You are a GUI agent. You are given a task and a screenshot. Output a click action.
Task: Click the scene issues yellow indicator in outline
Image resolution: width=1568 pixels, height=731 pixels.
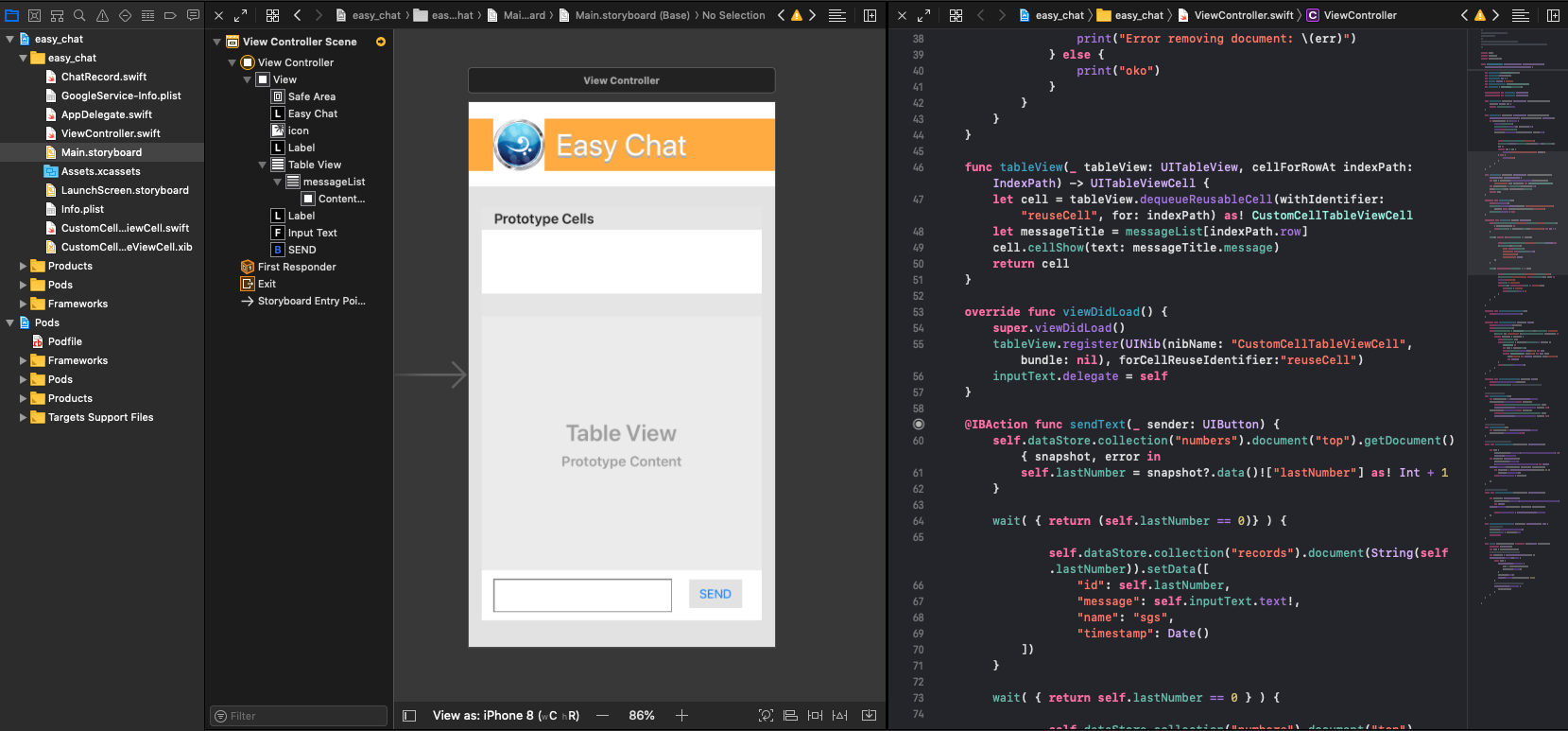[381, 42]
